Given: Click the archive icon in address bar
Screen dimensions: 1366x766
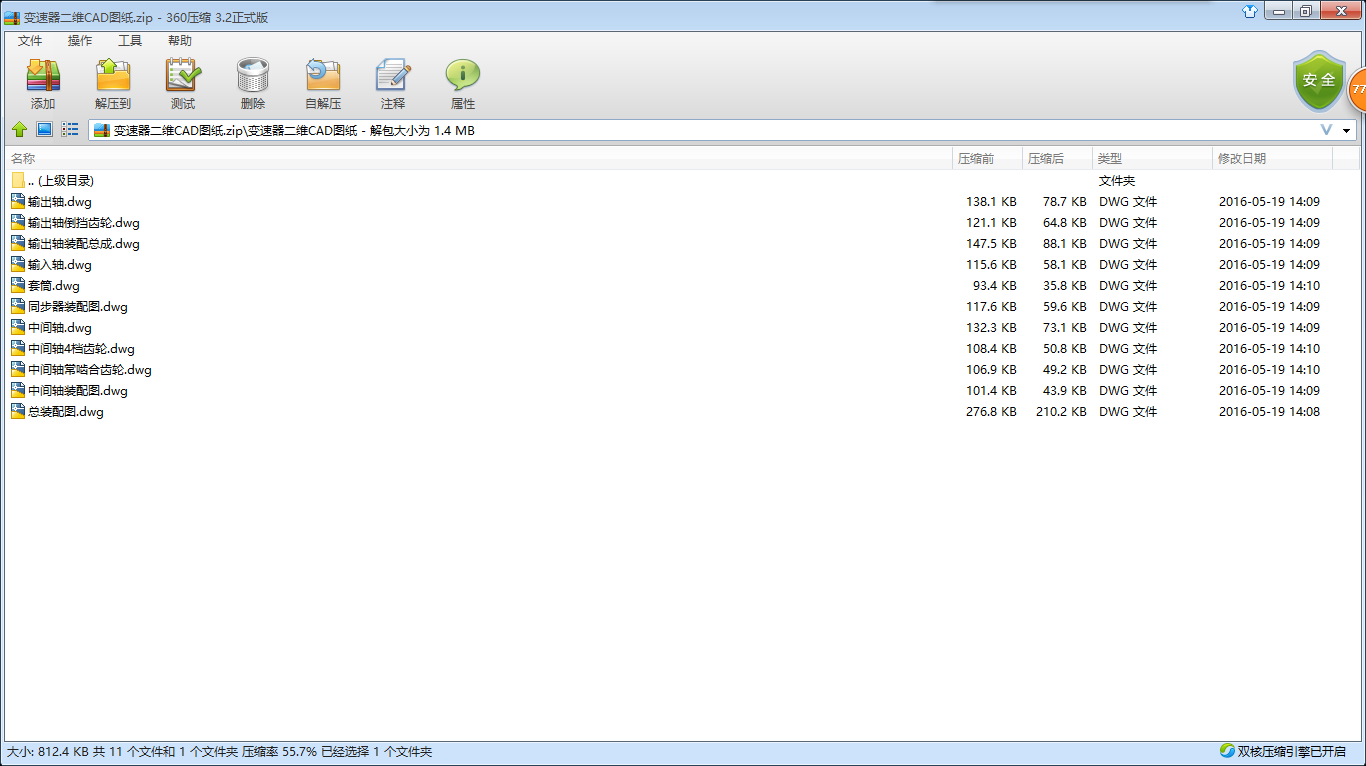Looking at the screenshot, I should click(x=102, y=130).
